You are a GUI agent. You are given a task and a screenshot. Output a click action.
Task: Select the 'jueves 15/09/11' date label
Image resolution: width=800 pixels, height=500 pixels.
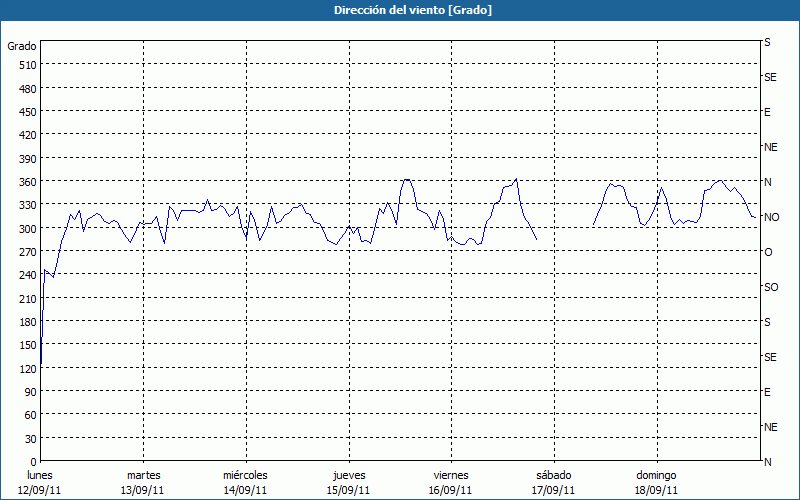[348, 482]
